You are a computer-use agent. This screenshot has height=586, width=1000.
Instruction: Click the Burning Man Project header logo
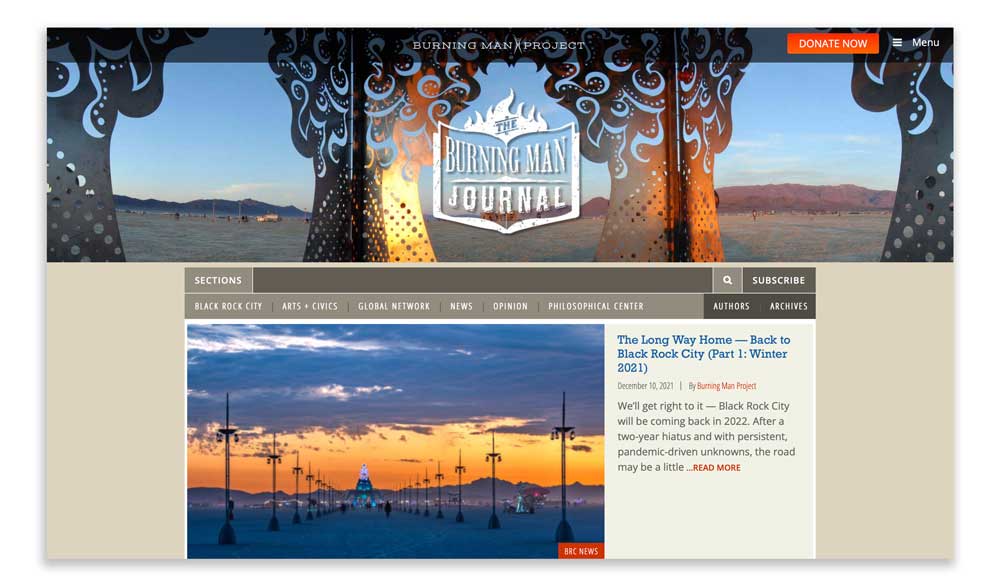(x=499, y=45)
